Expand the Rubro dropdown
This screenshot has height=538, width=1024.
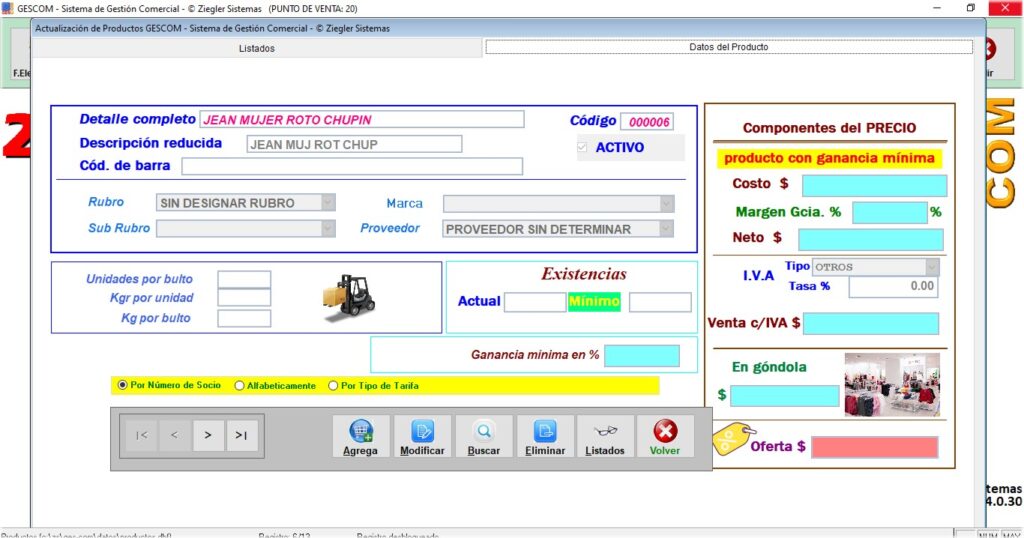pyautogui.click(x=327, y=203)
